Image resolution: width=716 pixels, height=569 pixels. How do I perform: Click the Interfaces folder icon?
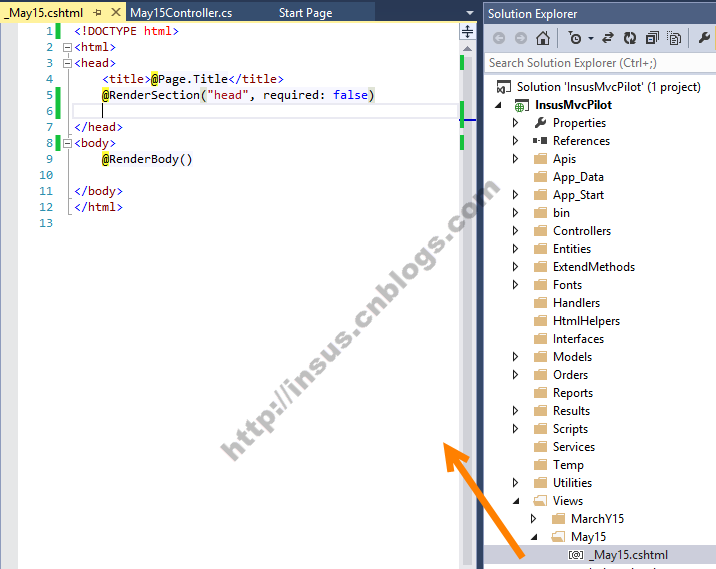pos(540,339)
